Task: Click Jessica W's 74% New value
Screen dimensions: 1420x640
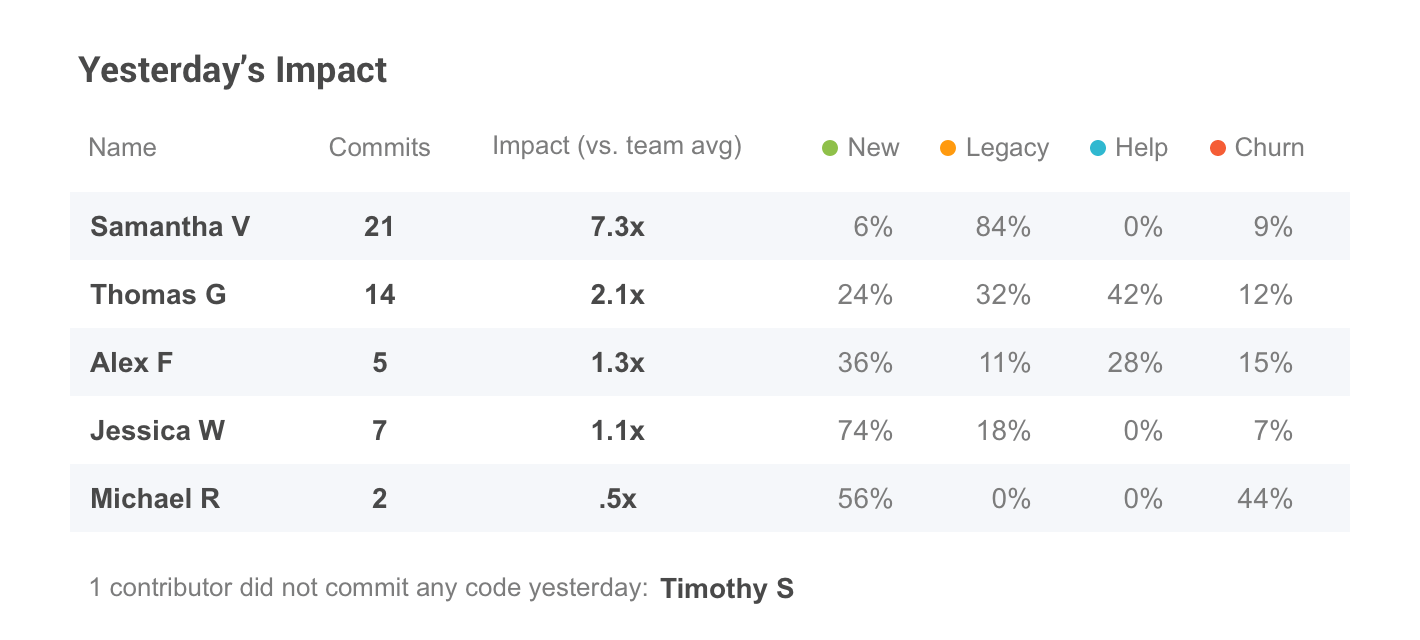Action: tap(865, 431)
